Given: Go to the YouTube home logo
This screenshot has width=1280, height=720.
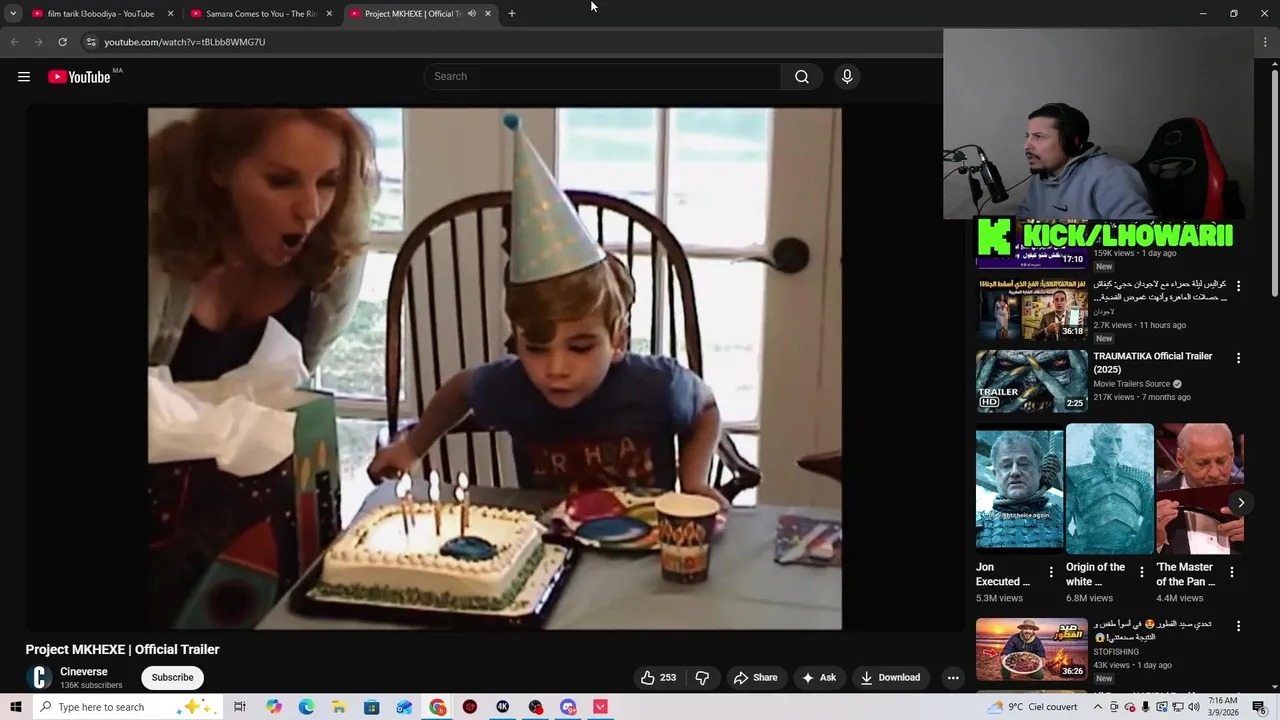Looking at the screenshot, I should tap(79, 77).
